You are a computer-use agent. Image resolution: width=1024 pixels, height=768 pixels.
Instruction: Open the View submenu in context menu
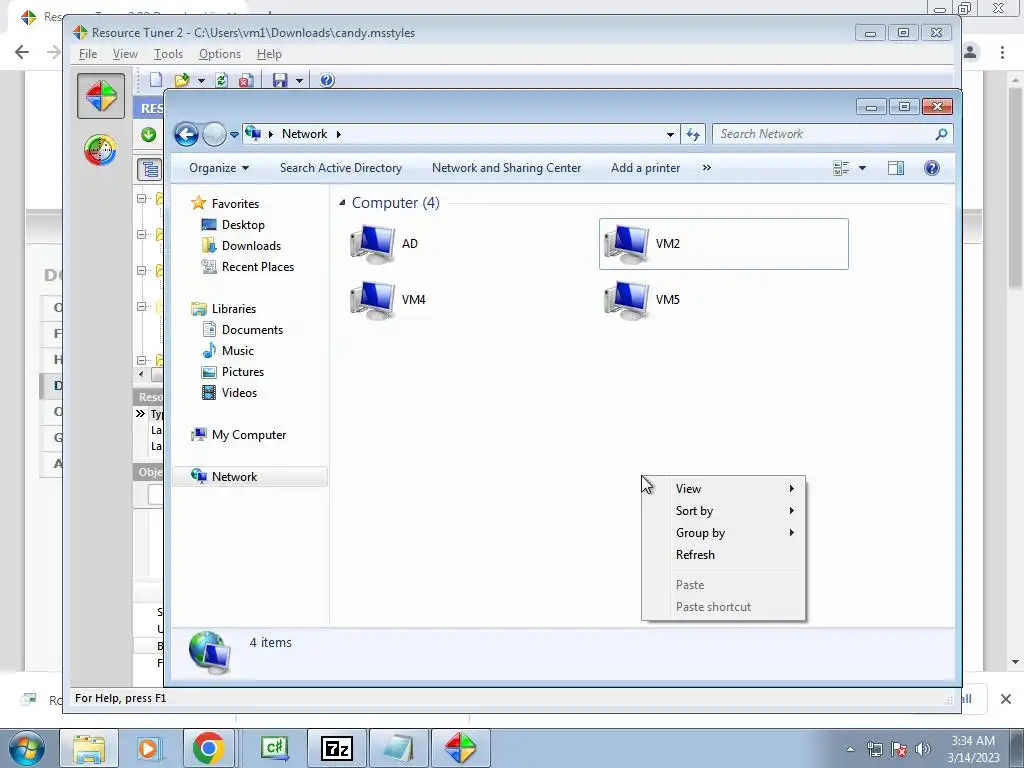pos(724,488)
